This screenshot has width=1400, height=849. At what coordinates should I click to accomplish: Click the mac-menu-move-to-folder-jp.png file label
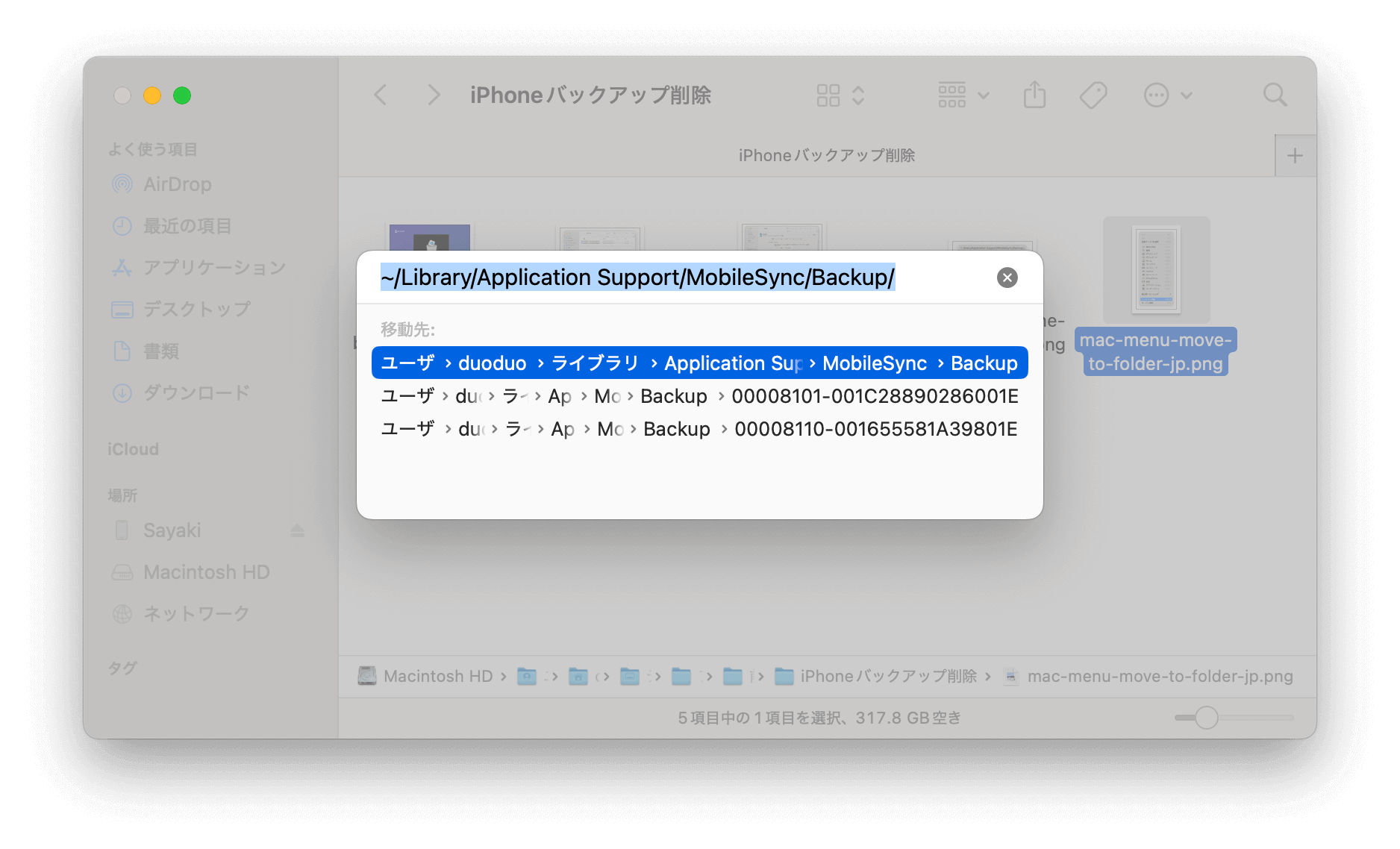tap(1155, 351)
